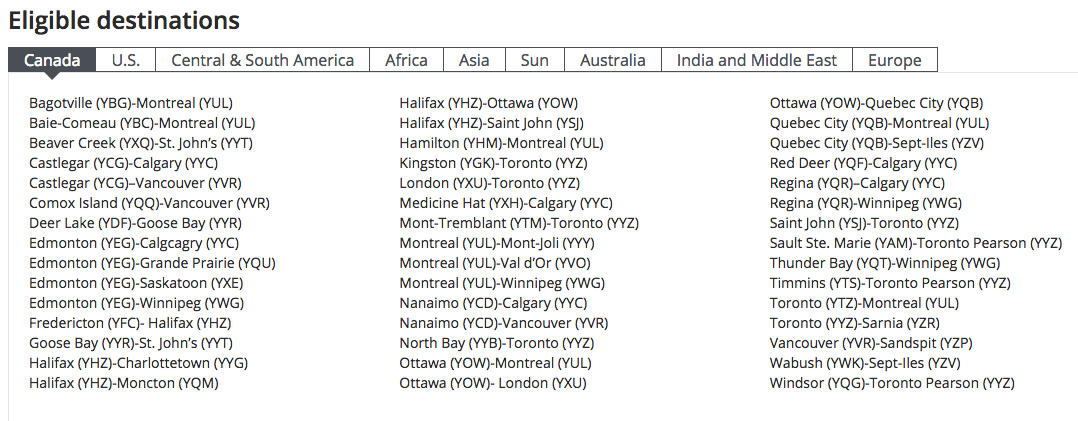Switch to the U.S. tab
Screen dimensions: 1078x421
(126, 60)
